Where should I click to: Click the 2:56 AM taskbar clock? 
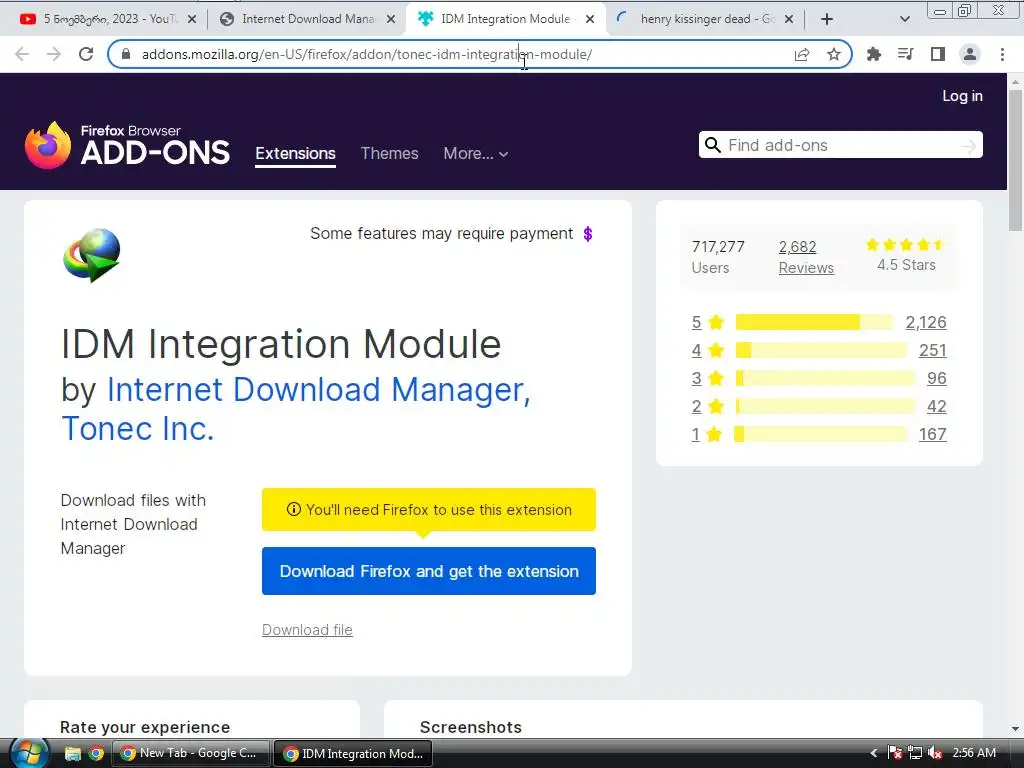click(x=974, y=753)
